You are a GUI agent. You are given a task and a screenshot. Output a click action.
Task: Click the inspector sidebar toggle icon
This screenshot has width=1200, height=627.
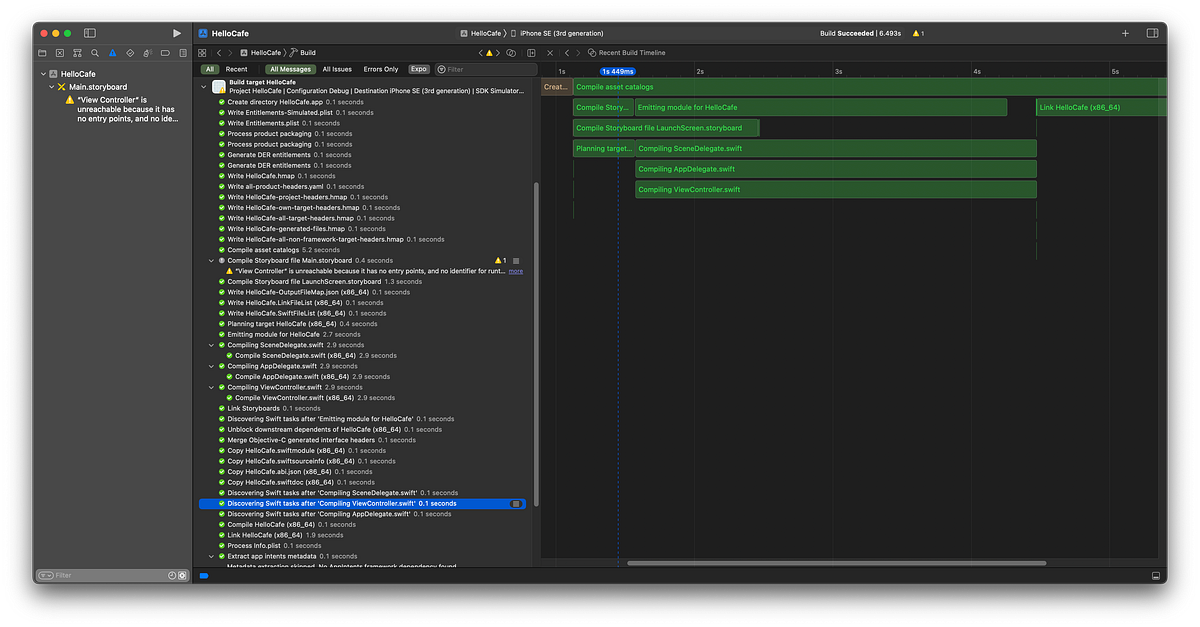tap(1152, 33)
